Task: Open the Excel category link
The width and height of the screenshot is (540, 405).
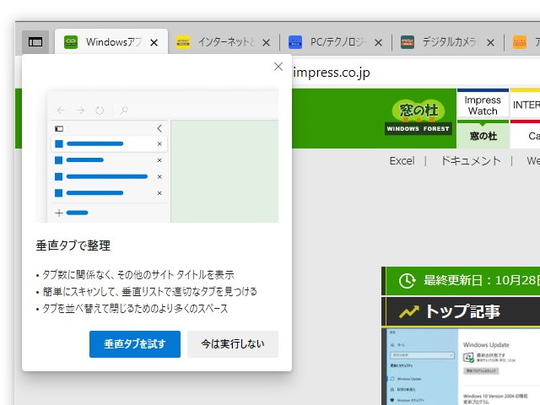Action: (x=402, y=161)
